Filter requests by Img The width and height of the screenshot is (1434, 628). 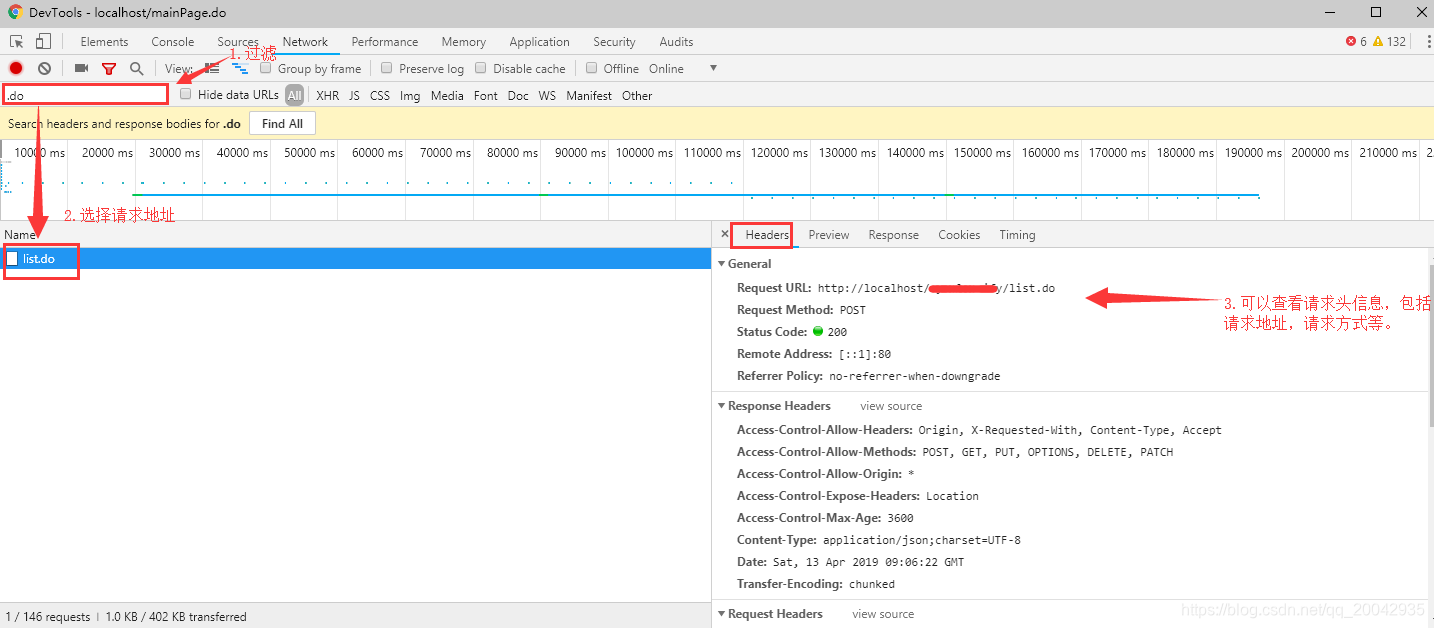point(410,96)
